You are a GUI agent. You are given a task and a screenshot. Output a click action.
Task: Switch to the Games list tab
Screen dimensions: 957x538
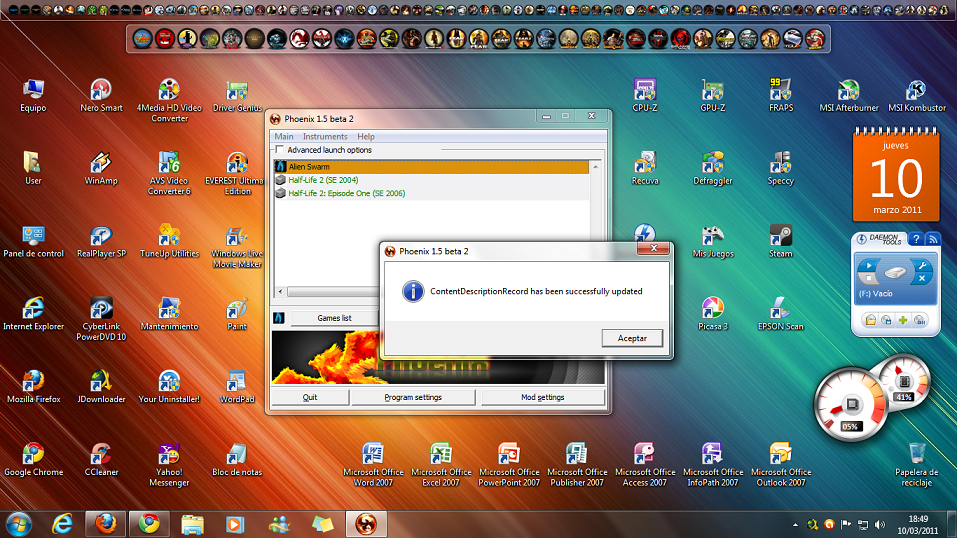point(334,318)
